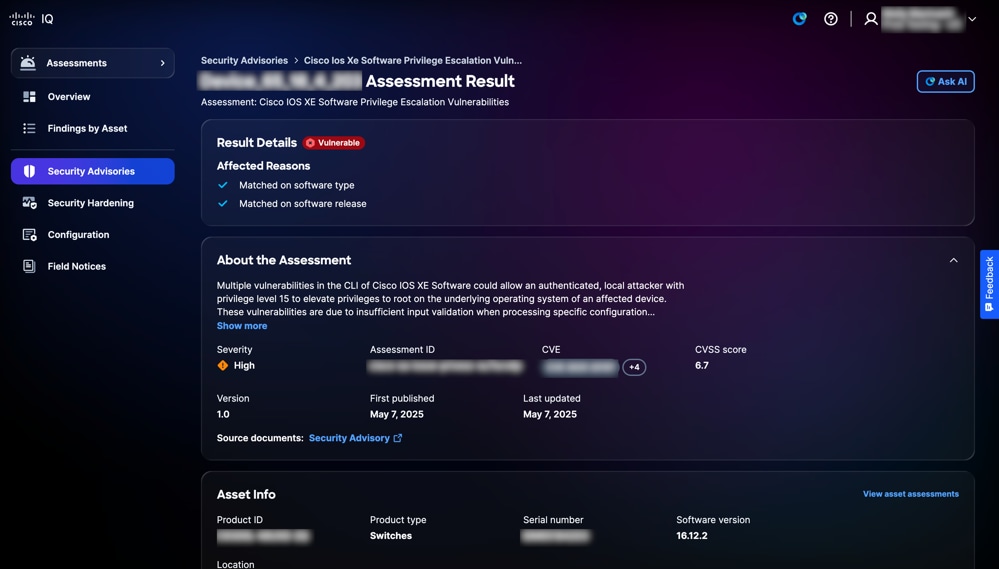Viewport: 999px width, 569px height.
Task: Click the High severity warning icon
Action: tap(222, 366)
